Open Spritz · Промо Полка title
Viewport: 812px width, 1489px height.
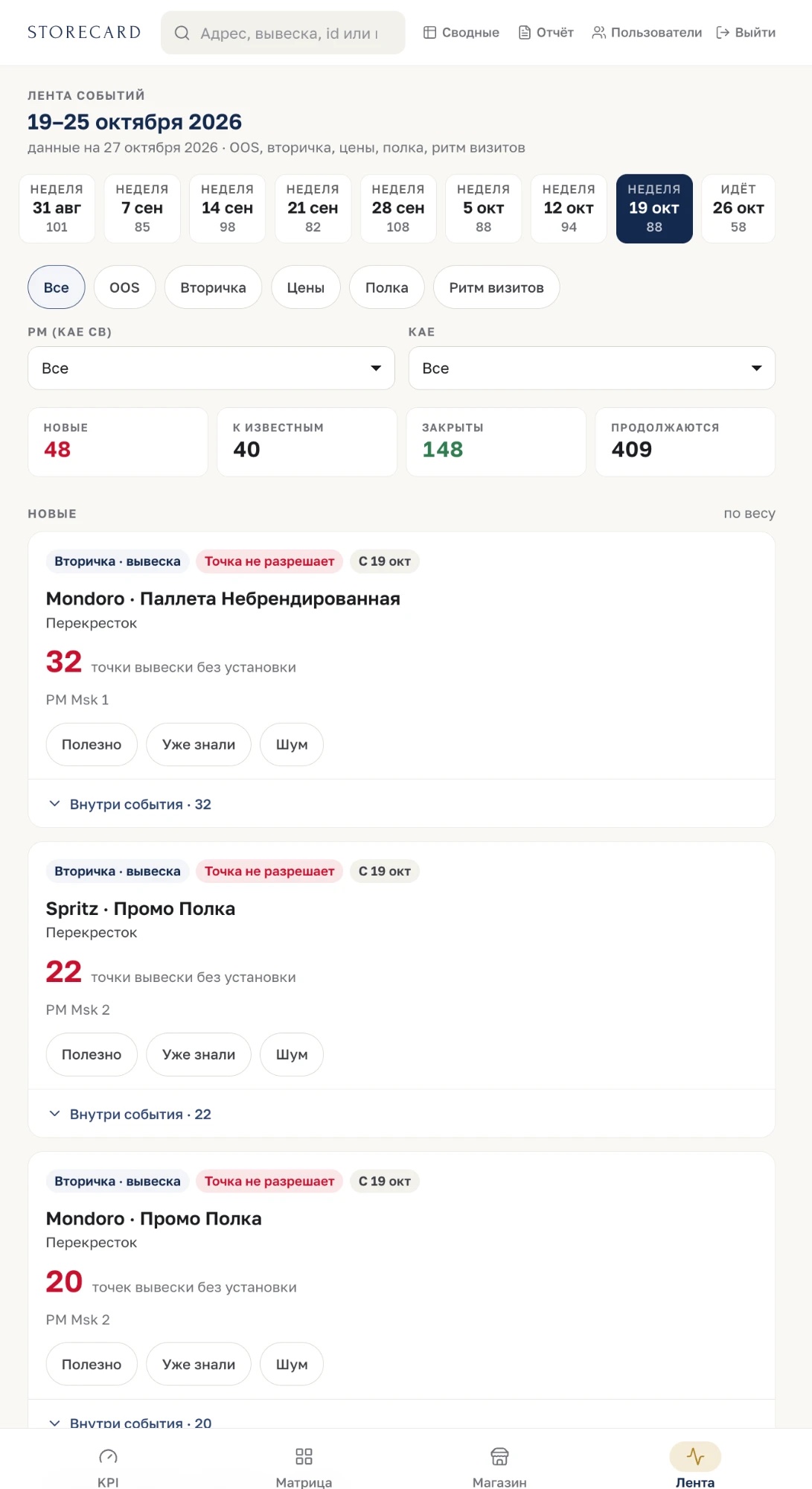coord(141,908)
